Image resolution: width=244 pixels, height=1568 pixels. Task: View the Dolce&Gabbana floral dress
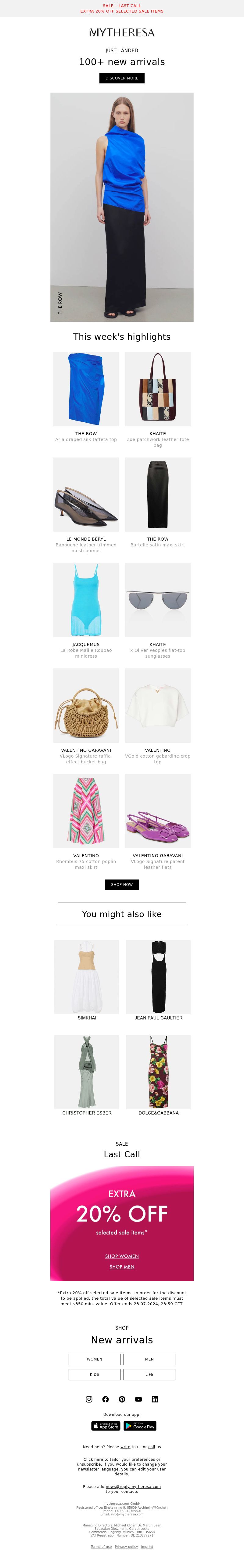158,1072
